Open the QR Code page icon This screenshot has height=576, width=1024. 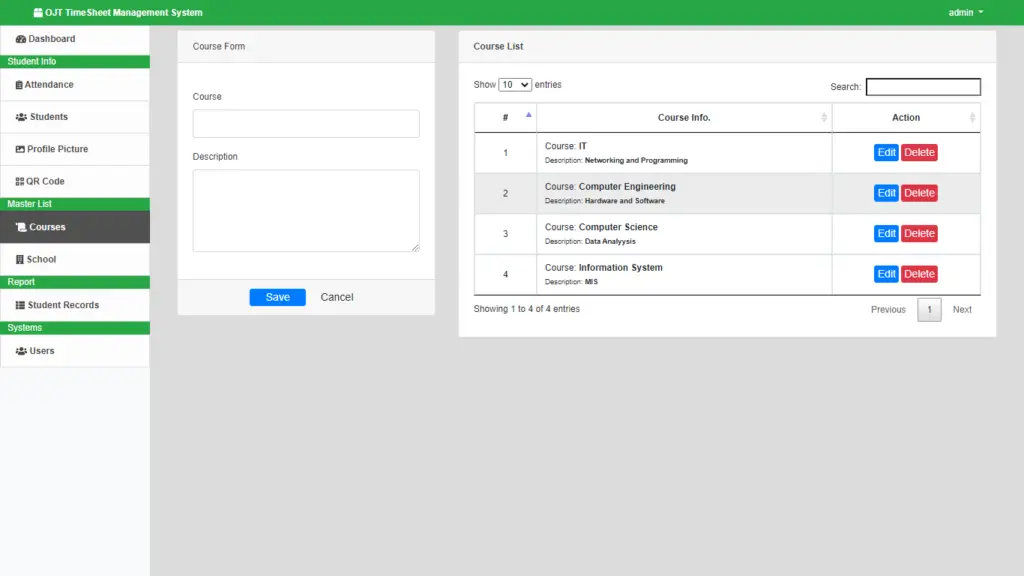19,180
